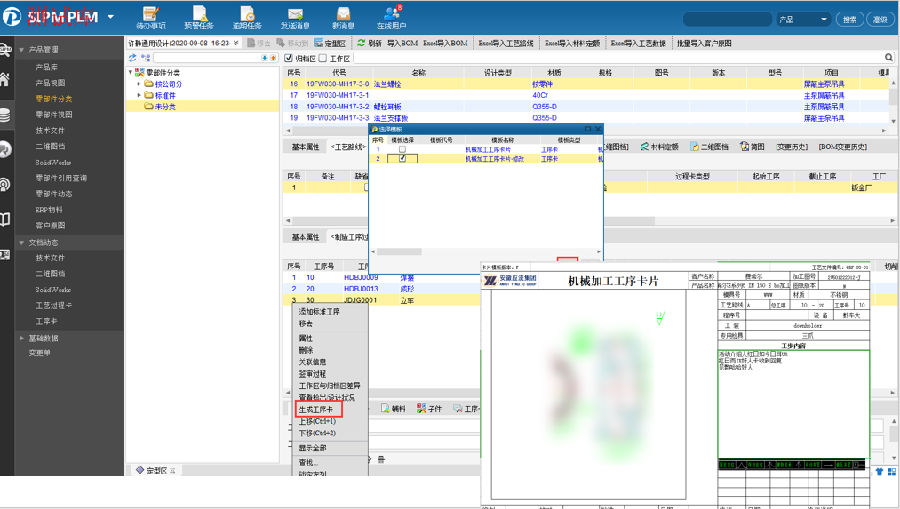Image resolution: width=900 pixels, height=509 pixels.
Task: Click the 搜索 search button
Action: [849, 19]
